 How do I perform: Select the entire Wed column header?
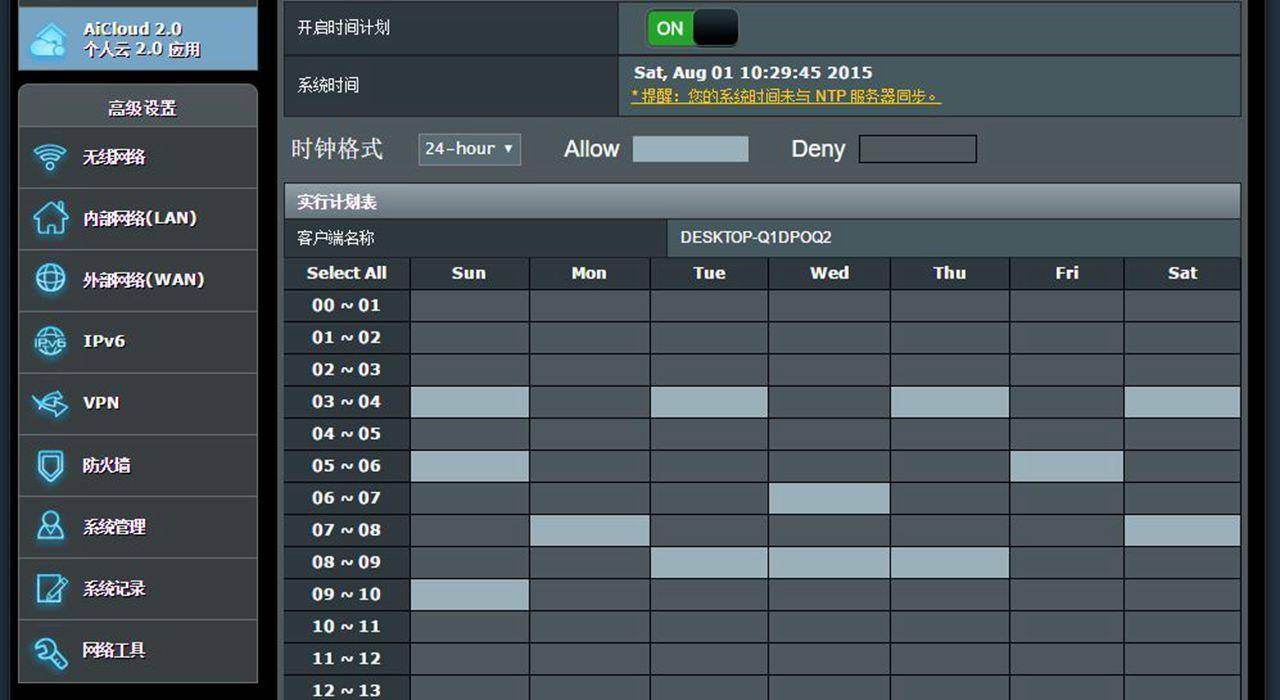pyautogui.click(x=829, y=273)
